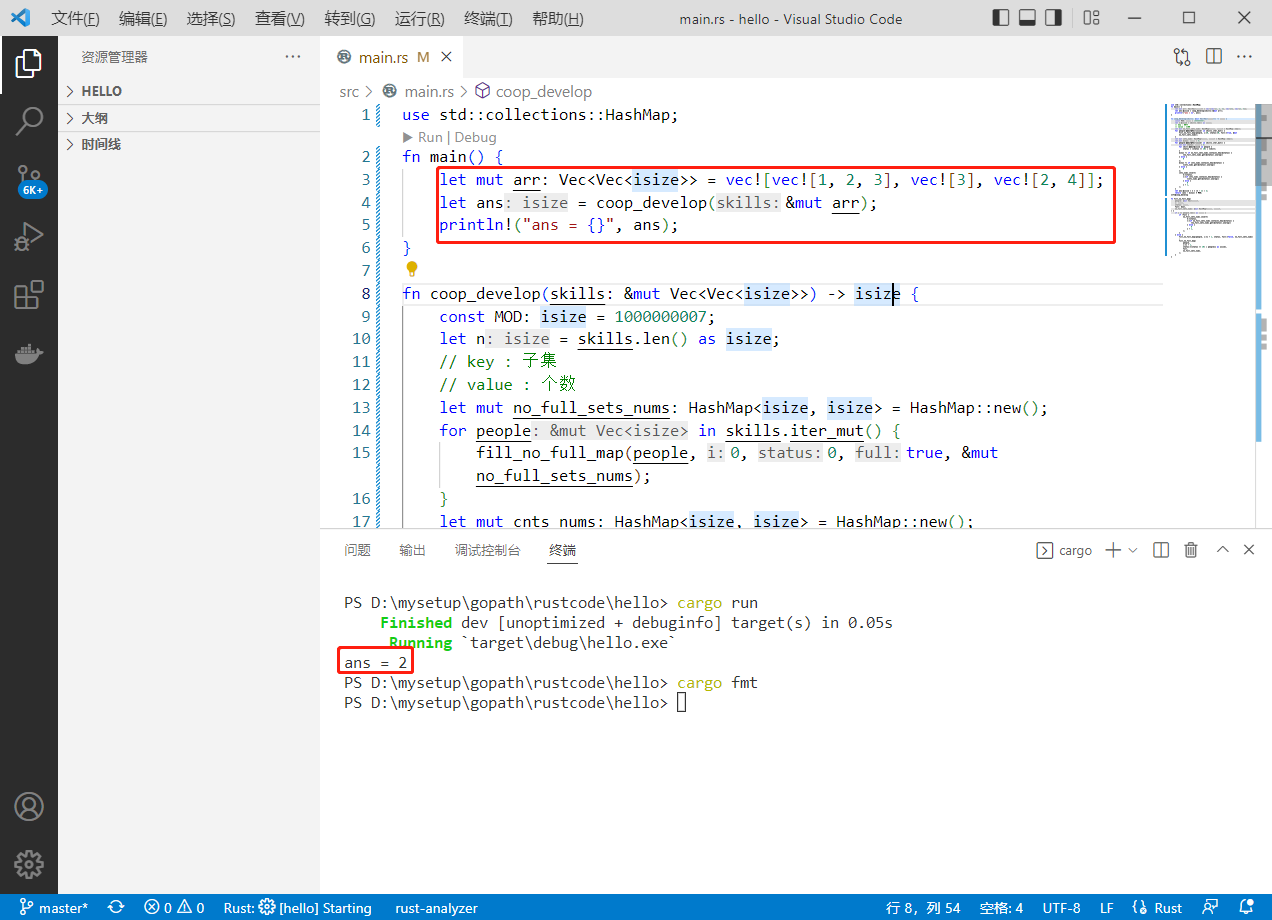
Task: Click the Debug code lens above main
Action: pyautogui.click(x=475, y=137)
